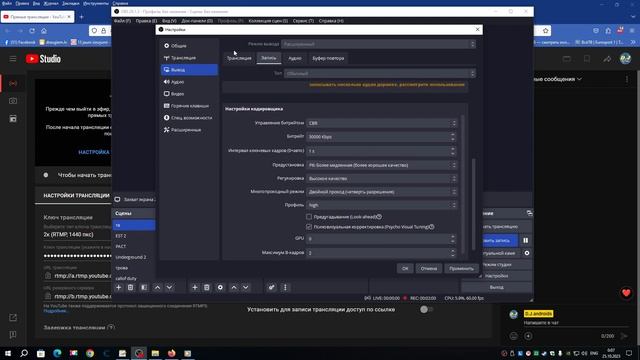Toggle the link access switch in YouTube Studio
640x360 pixels.
(427, 309)
